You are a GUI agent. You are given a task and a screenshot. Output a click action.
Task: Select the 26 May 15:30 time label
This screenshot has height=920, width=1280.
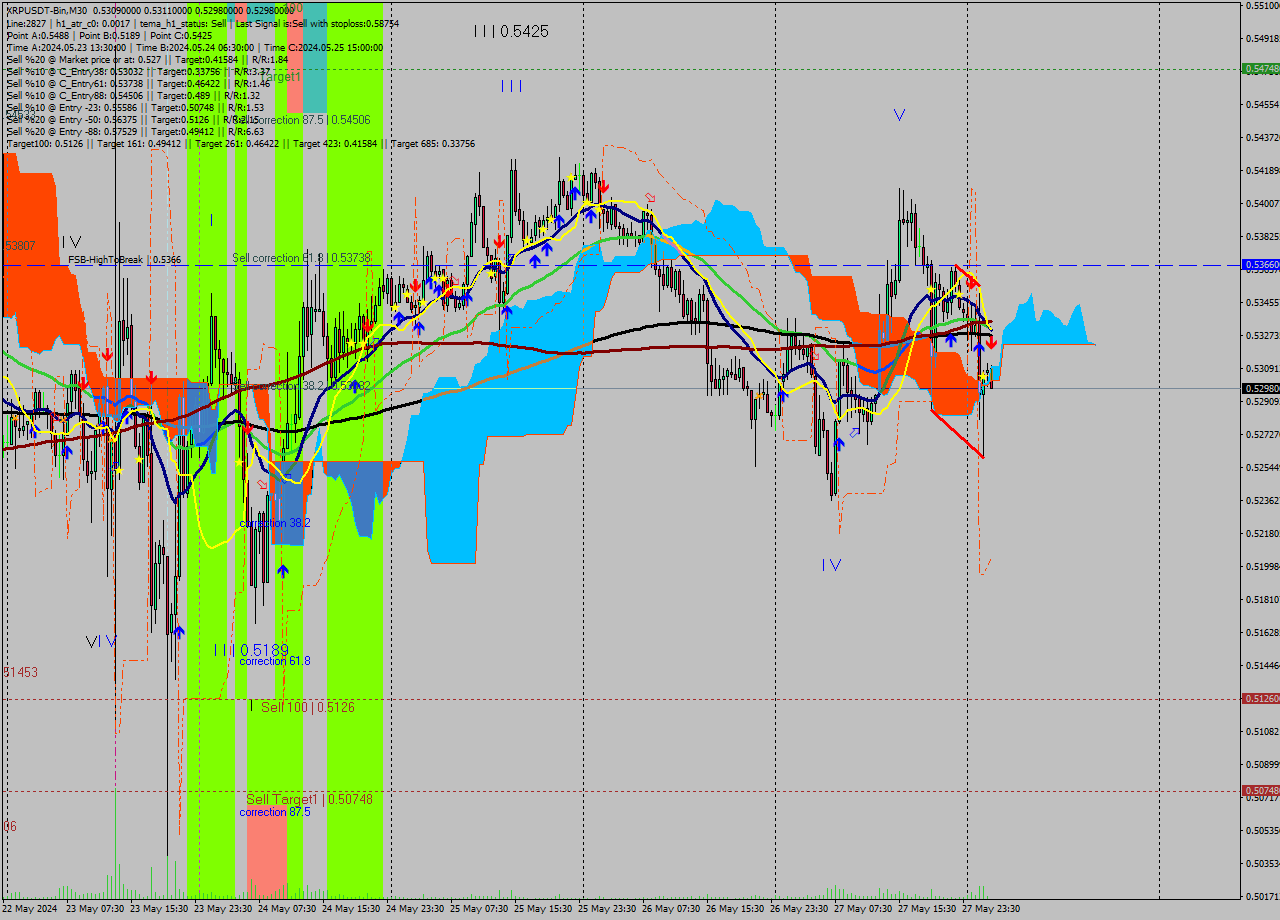(735, 909)
